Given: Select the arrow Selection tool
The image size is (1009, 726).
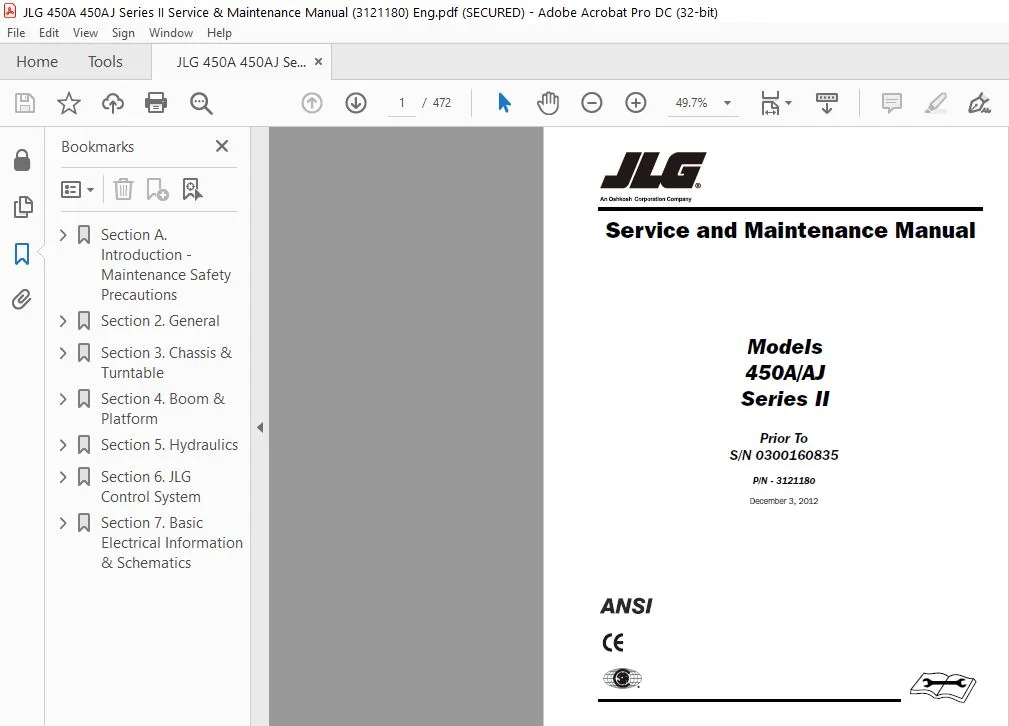Looking at the screenshot, I should coord(504,103).
